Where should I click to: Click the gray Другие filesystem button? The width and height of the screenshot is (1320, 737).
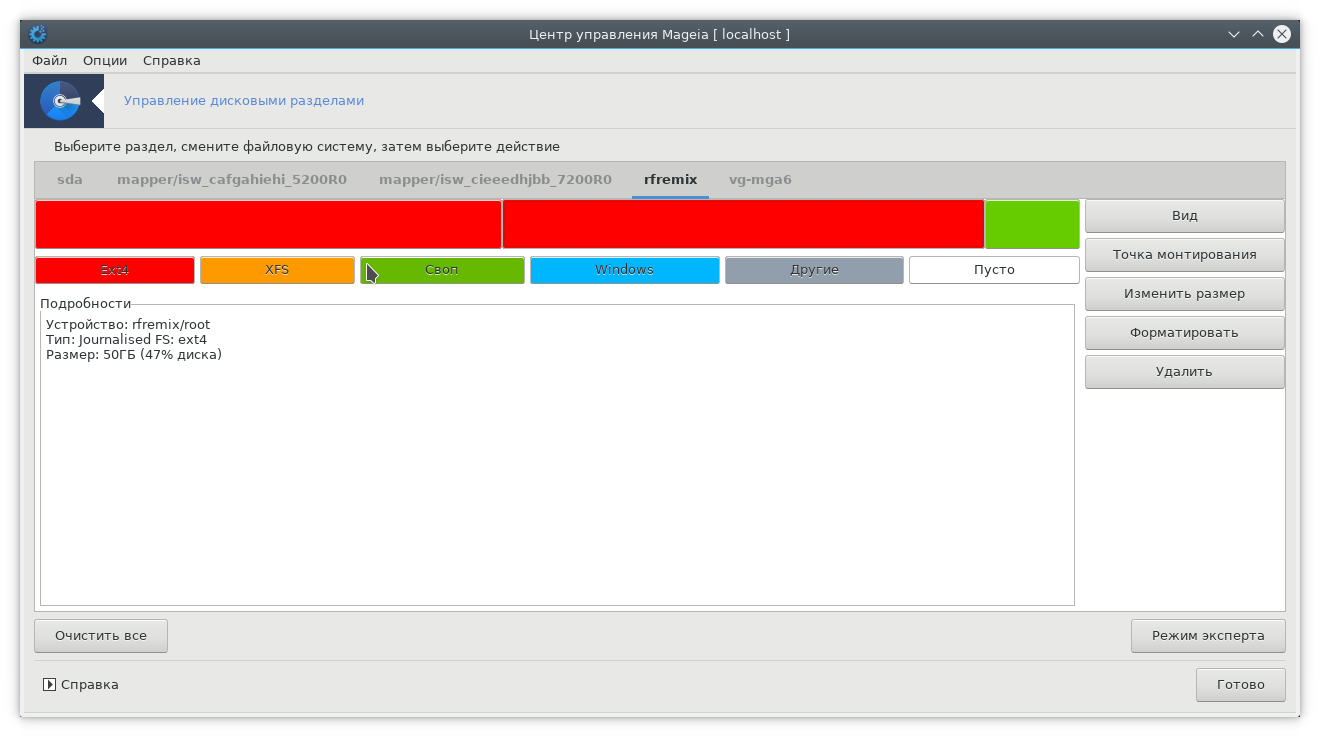pyautogui.click(x=814, y=270)
